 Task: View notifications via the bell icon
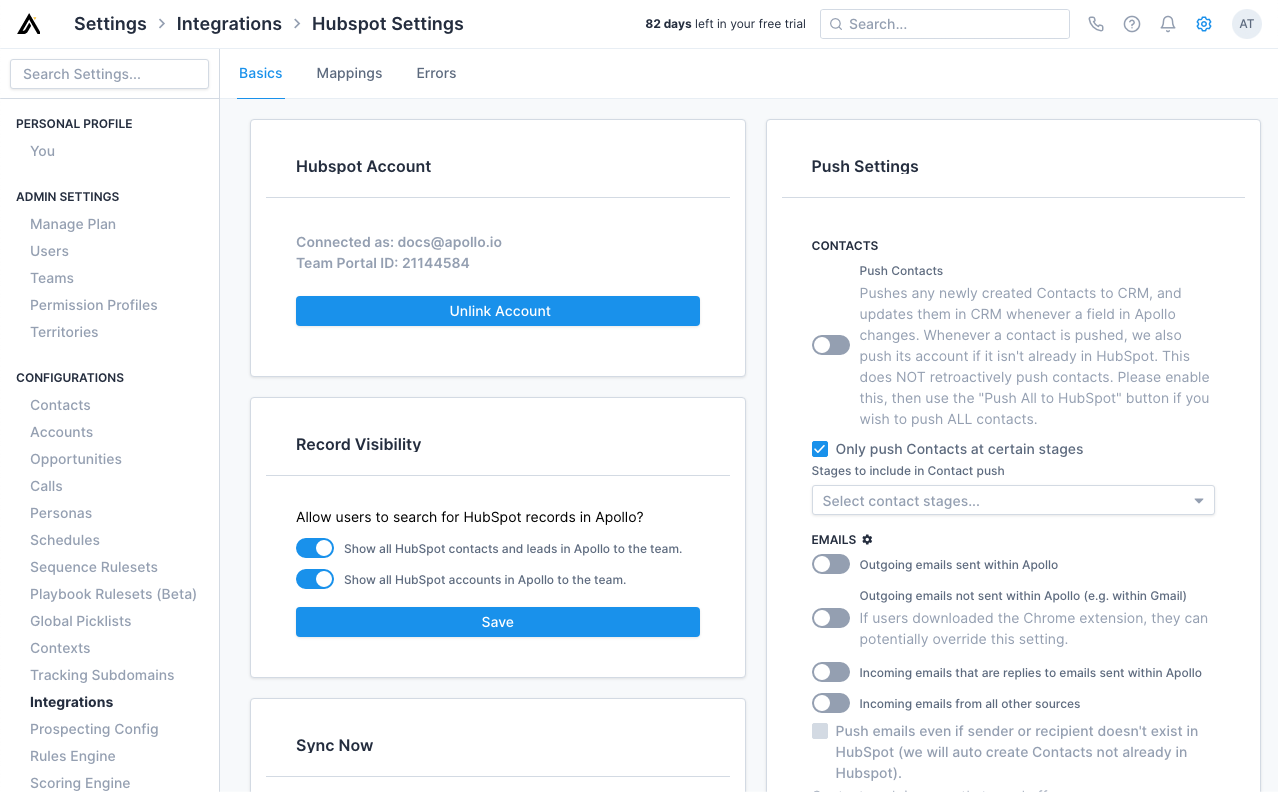pos(1167,23)
